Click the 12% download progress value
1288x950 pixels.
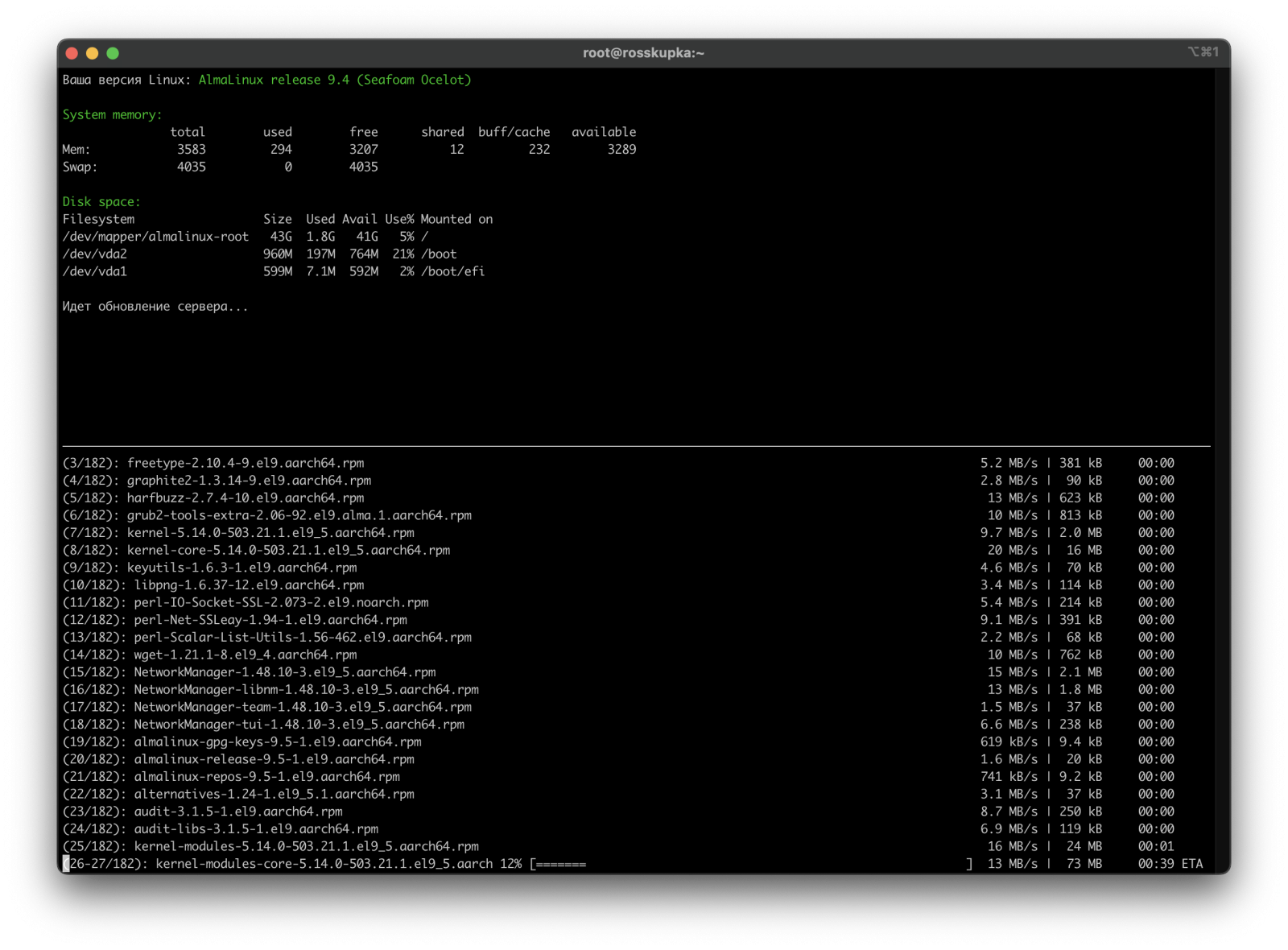point(511,864)
